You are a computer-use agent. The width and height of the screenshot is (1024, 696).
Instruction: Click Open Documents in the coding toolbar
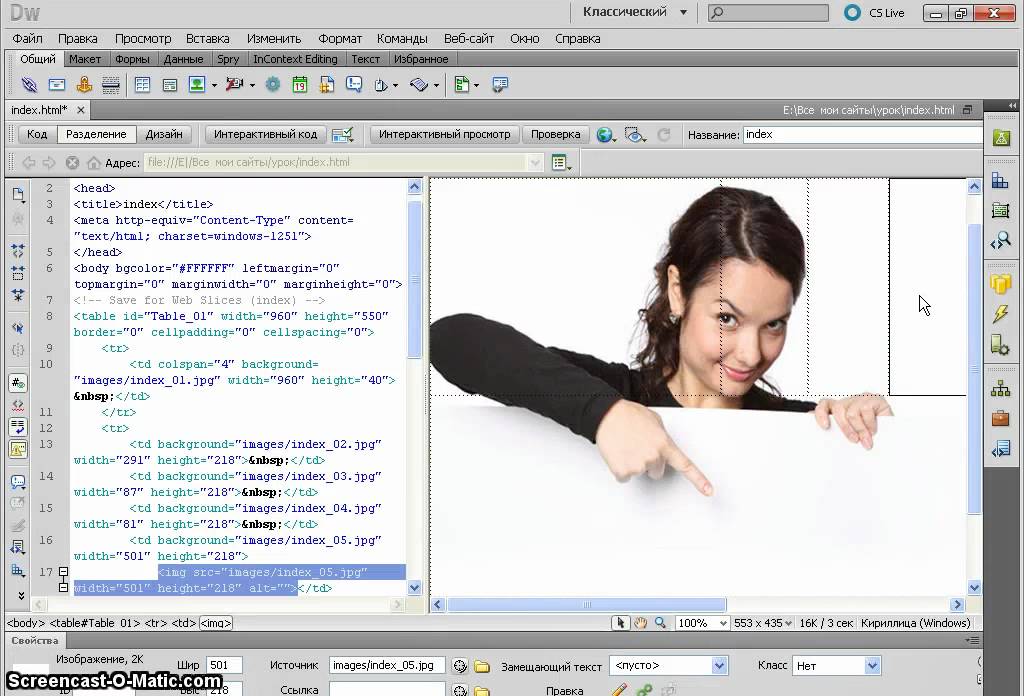point(18,194)
